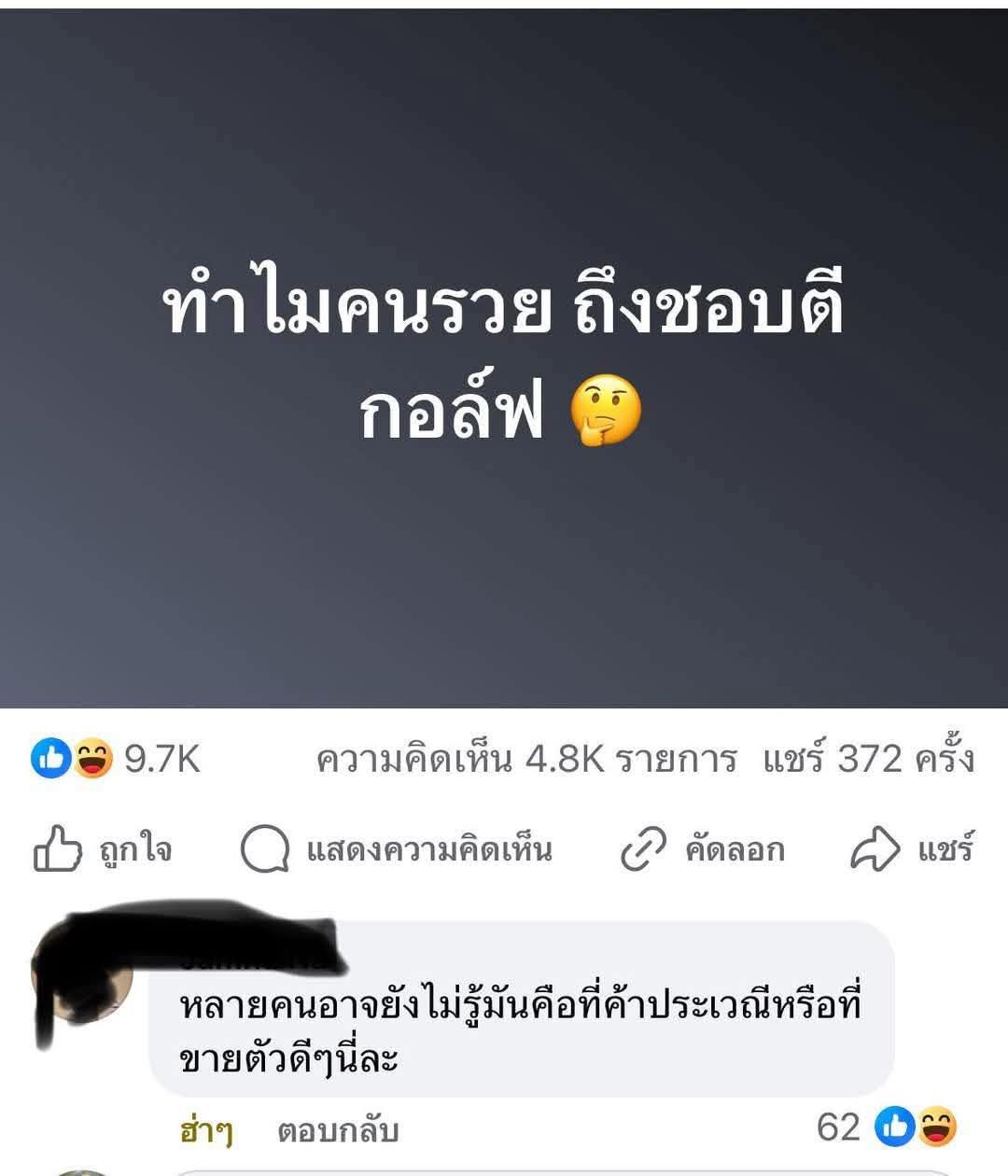The image size is (1008, 1176).
Task: View the haha reaction beside 9.7K
Action: [91, 758]
